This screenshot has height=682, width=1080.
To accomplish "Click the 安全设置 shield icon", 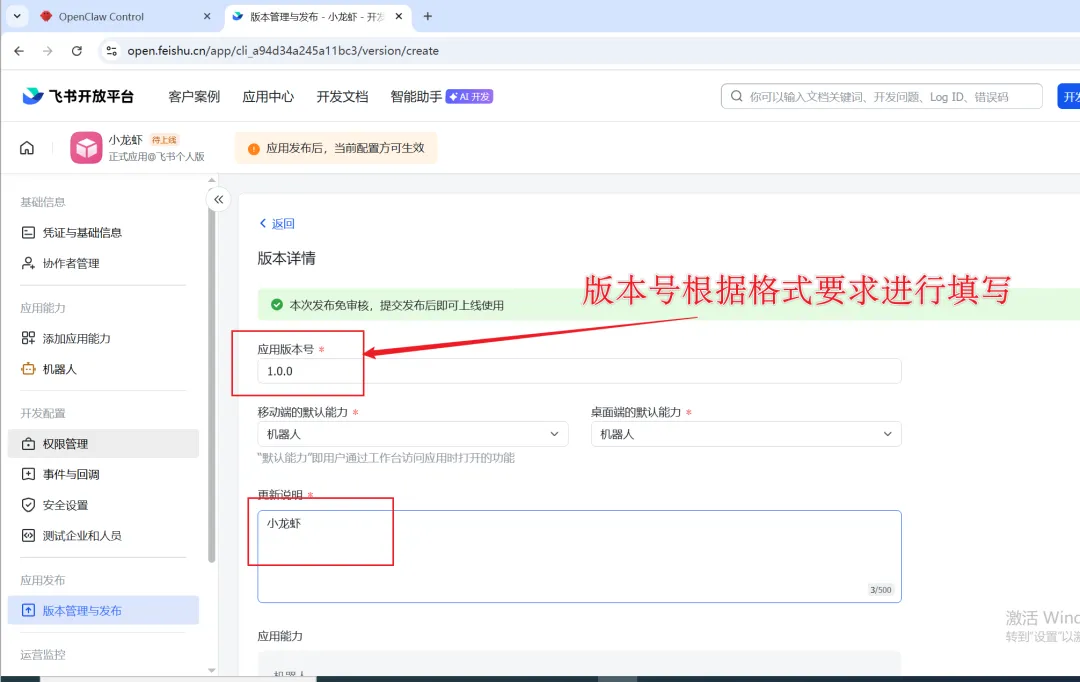I will [28, 505].
